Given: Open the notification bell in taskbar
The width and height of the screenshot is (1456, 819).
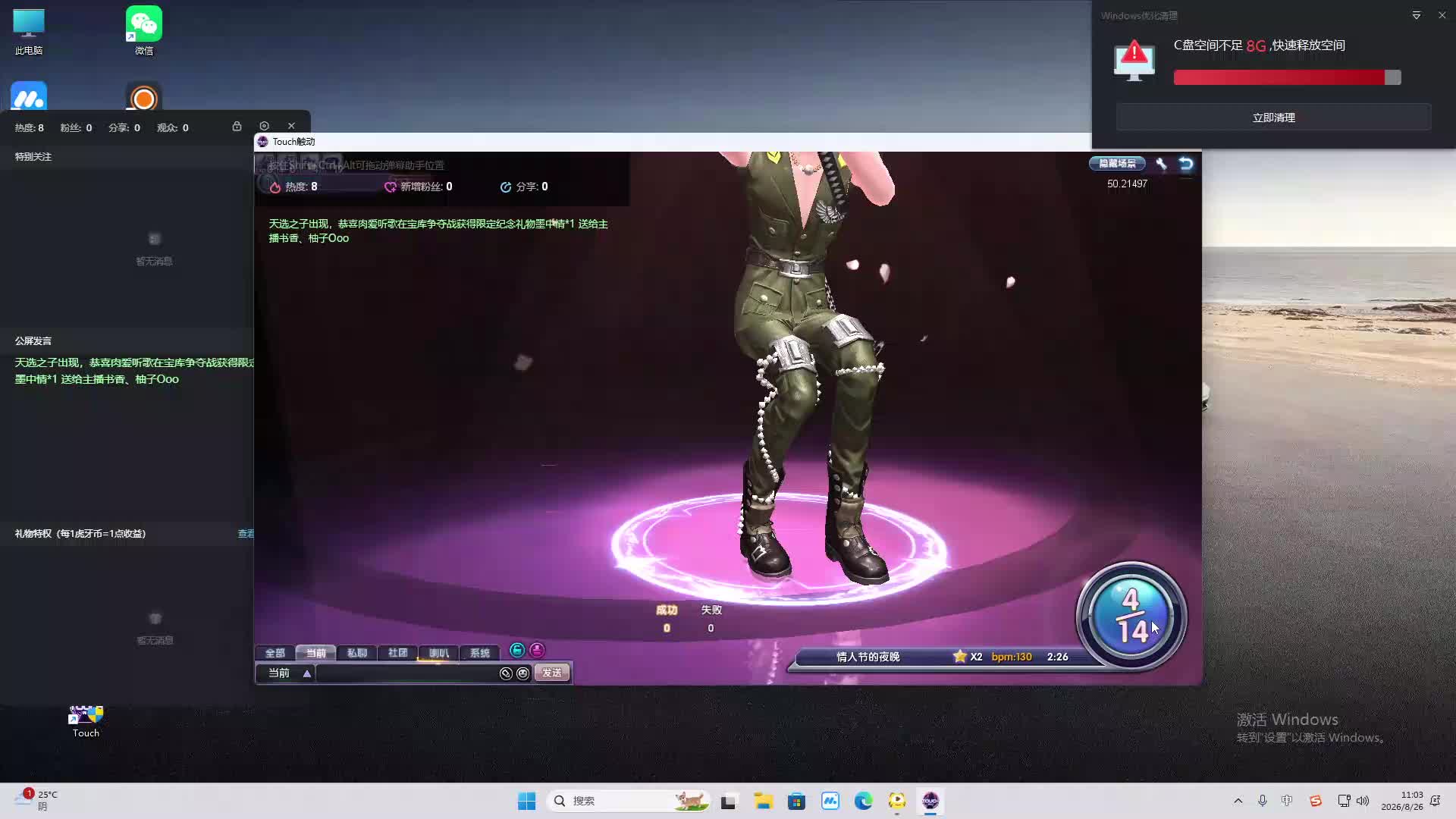Looking at the screenshot, I should (1435, 801).
